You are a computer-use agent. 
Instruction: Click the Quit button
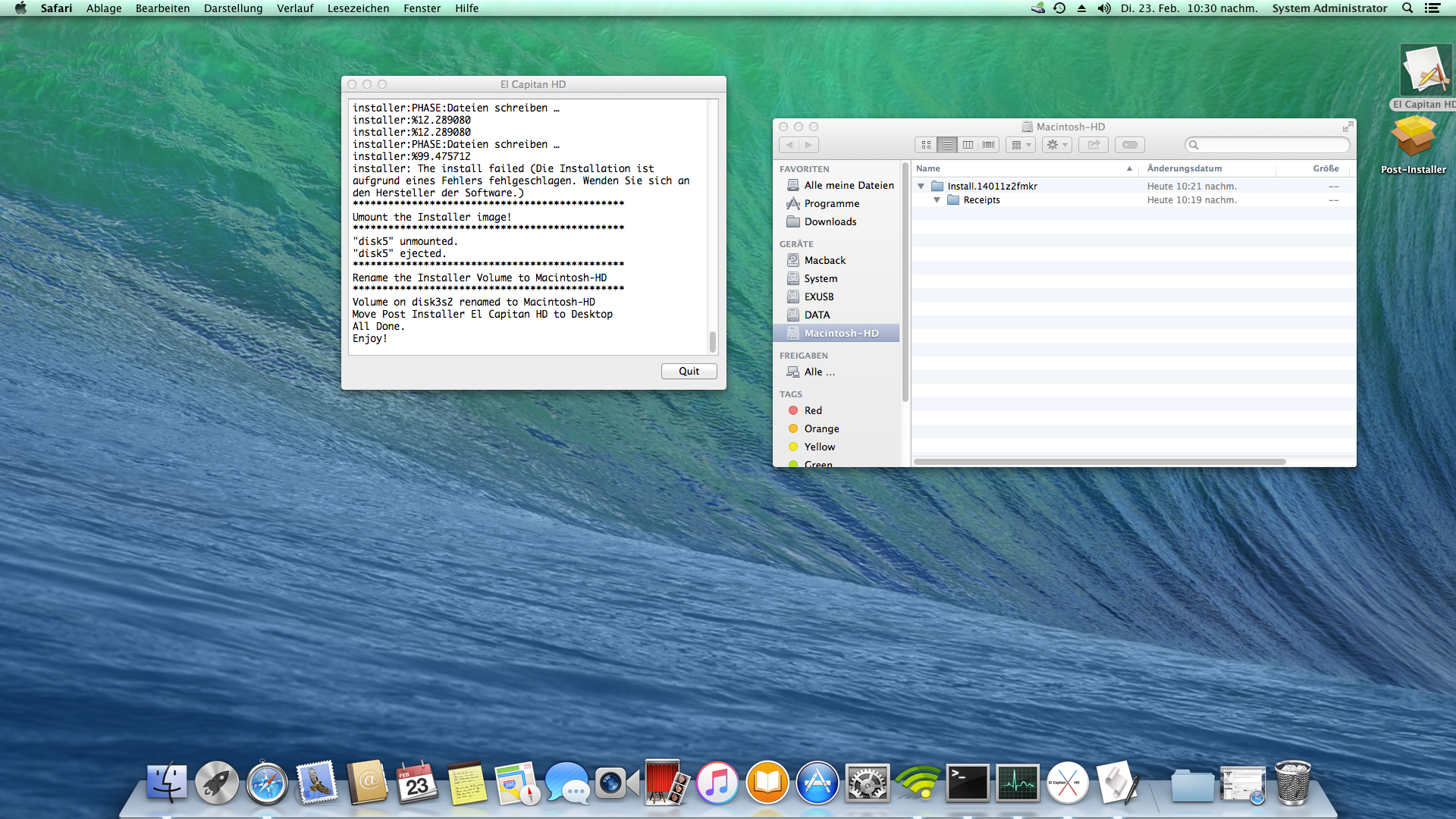click(x=689, y=371)
